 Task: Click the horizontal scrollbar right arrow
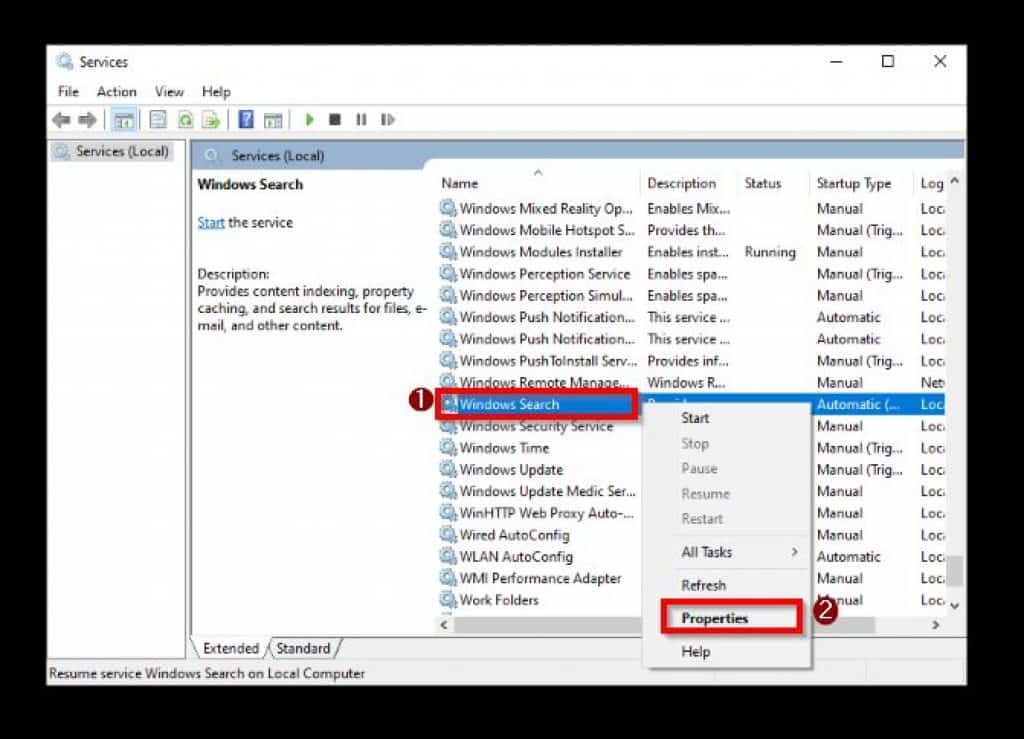pyautogui.click(x=936, y=625)
